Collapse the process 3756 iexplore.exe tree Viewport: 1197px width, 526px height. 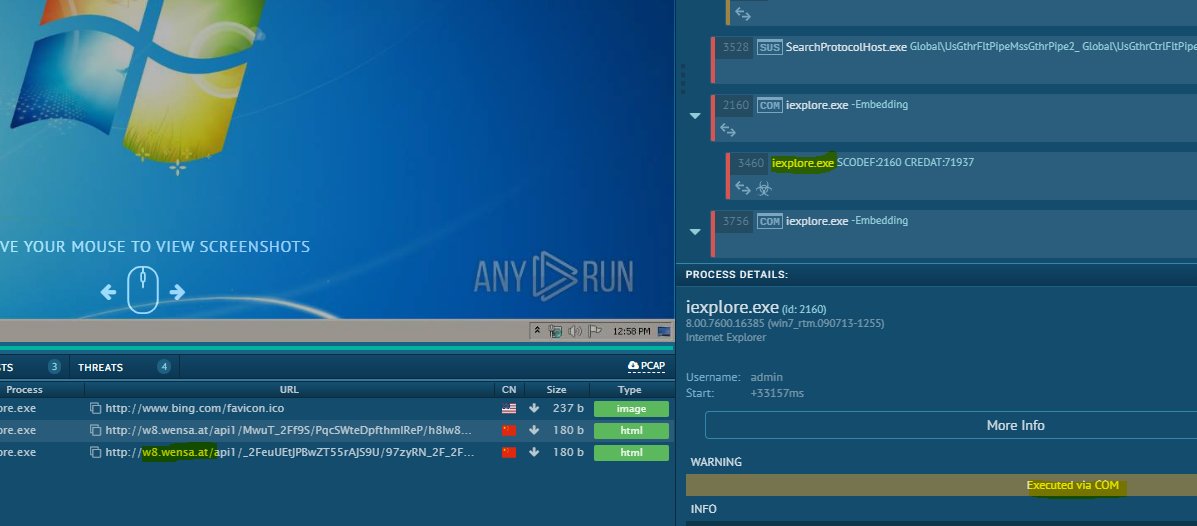[695, 232]
